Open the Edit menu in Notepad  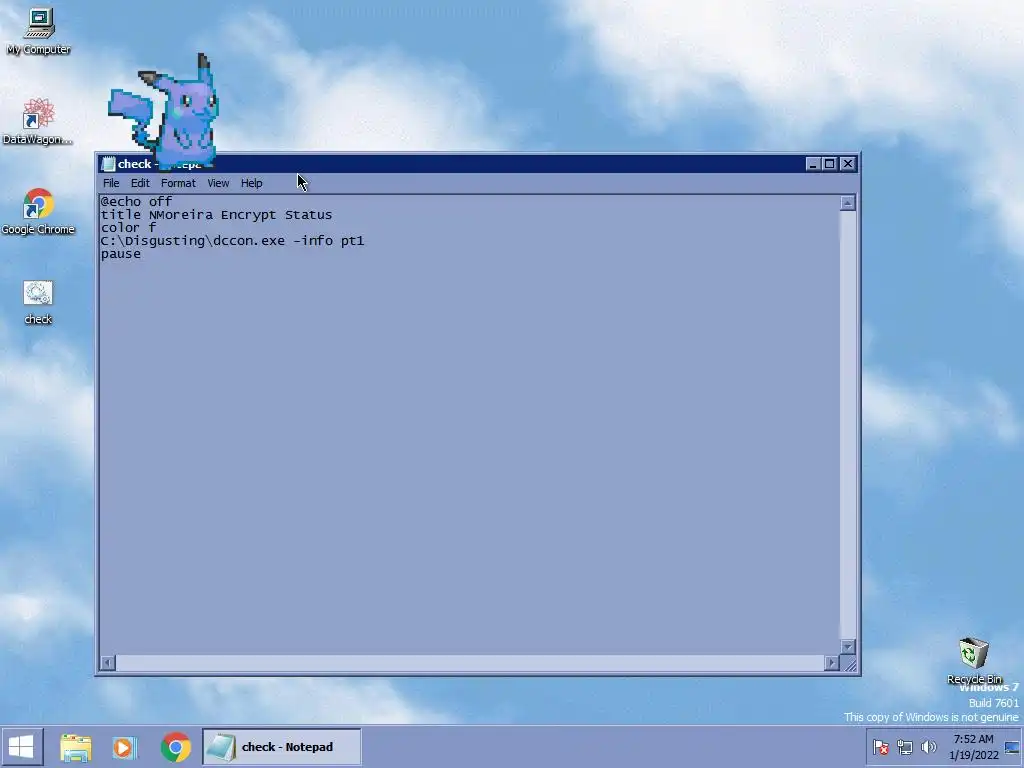tap(140, 184)
